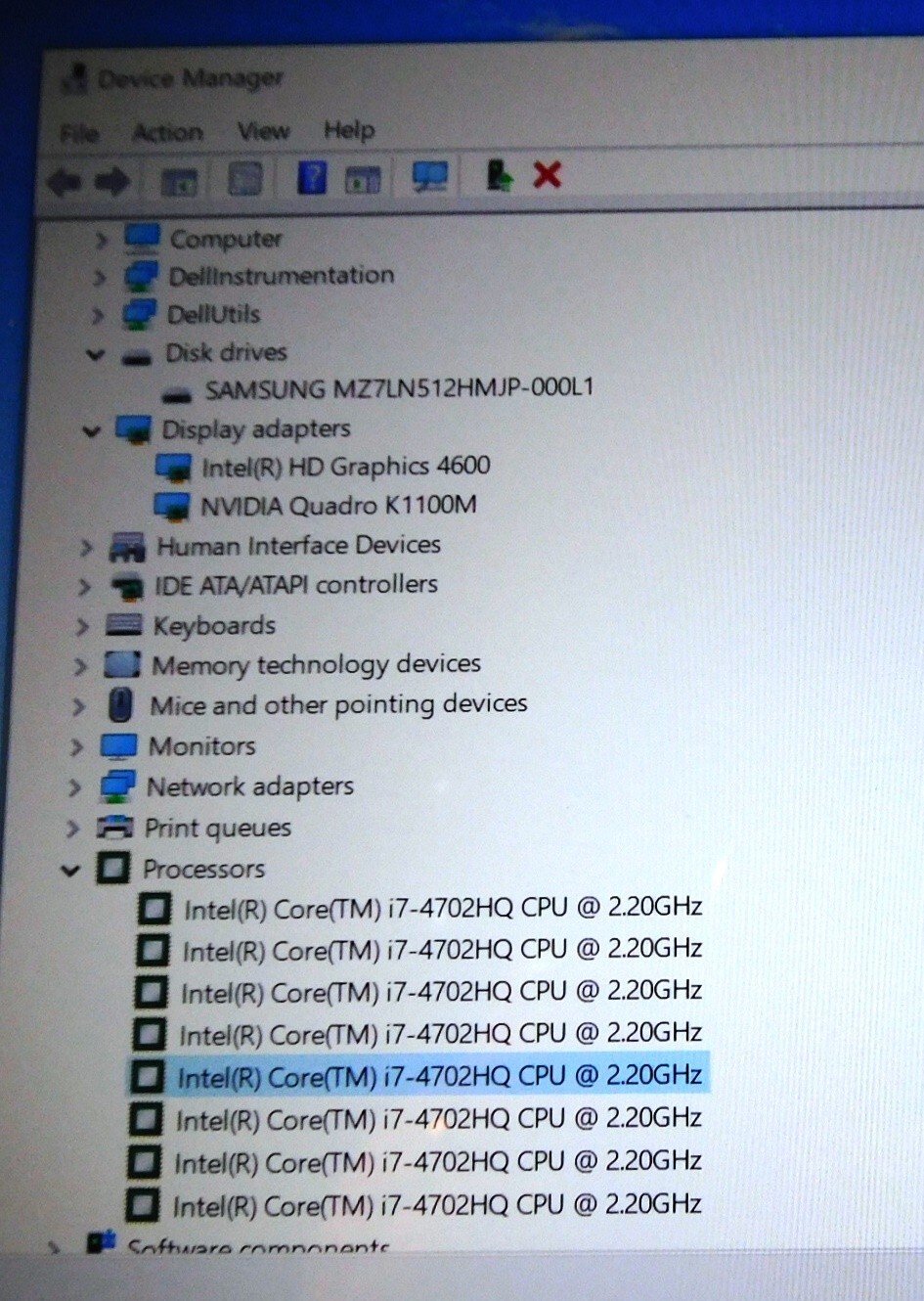Expand the DellUtils node

(97, 315)
